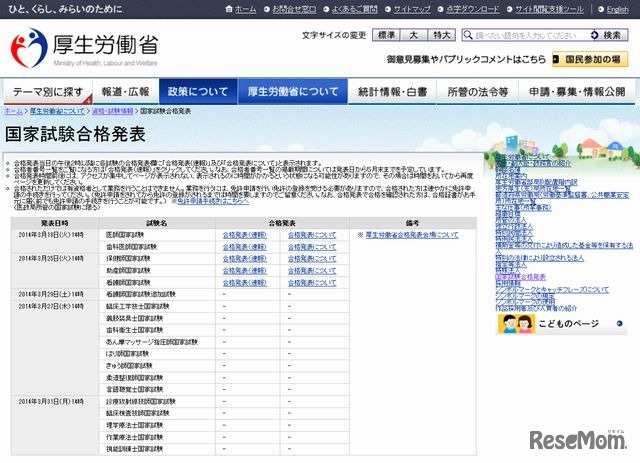Open シンボルマークとキャッチフレーズについて sidebar link
The width and height of the screenshot is (640, 463).
(x=552, y=290)
